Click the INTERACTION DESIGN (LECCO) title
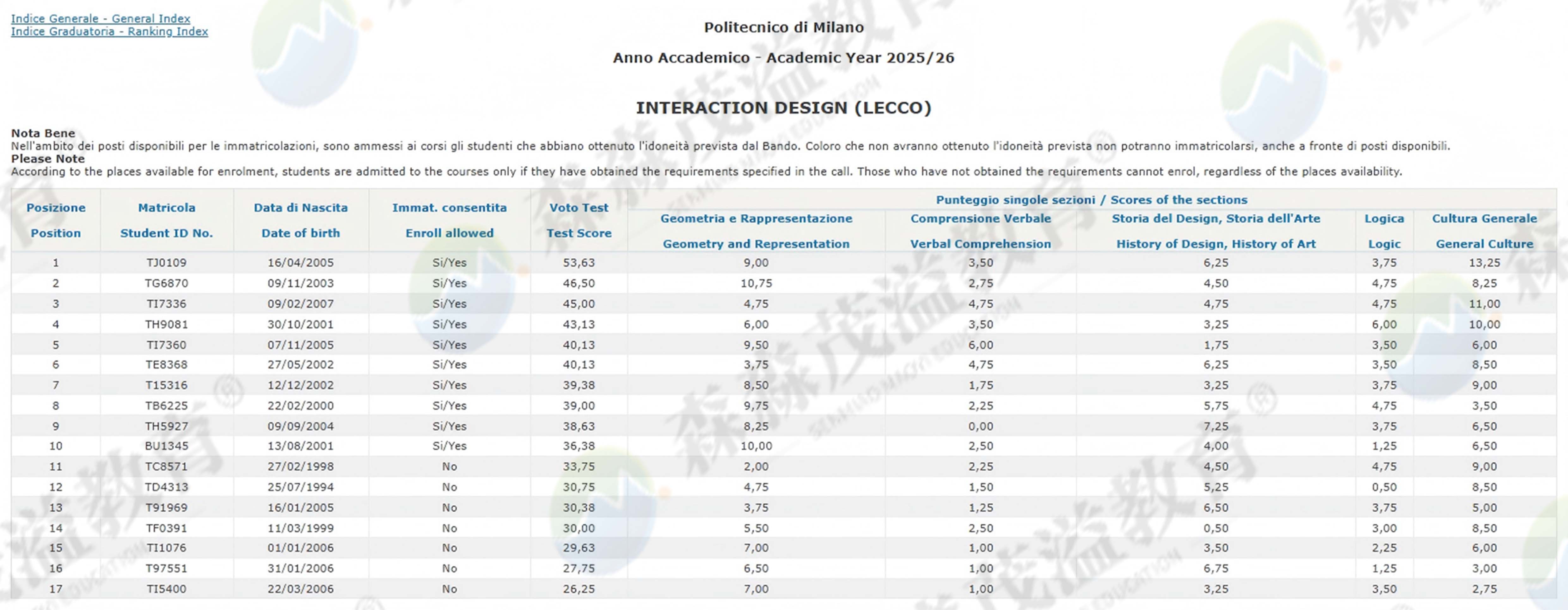Image resolution: width=1568 pixels, height=610 pixels. coord(783,108)
